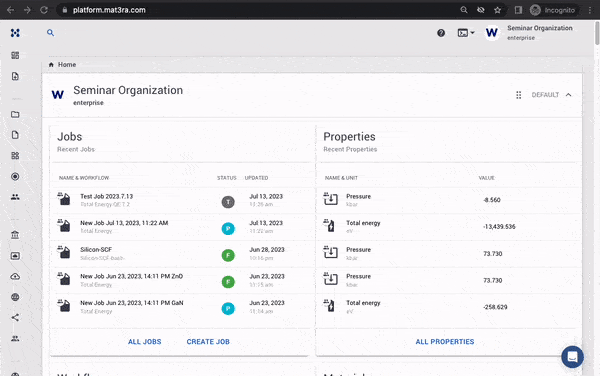This screenshot has width=600, height=376.
Task: Click the image card icon in sidebar
Action: 15,256
